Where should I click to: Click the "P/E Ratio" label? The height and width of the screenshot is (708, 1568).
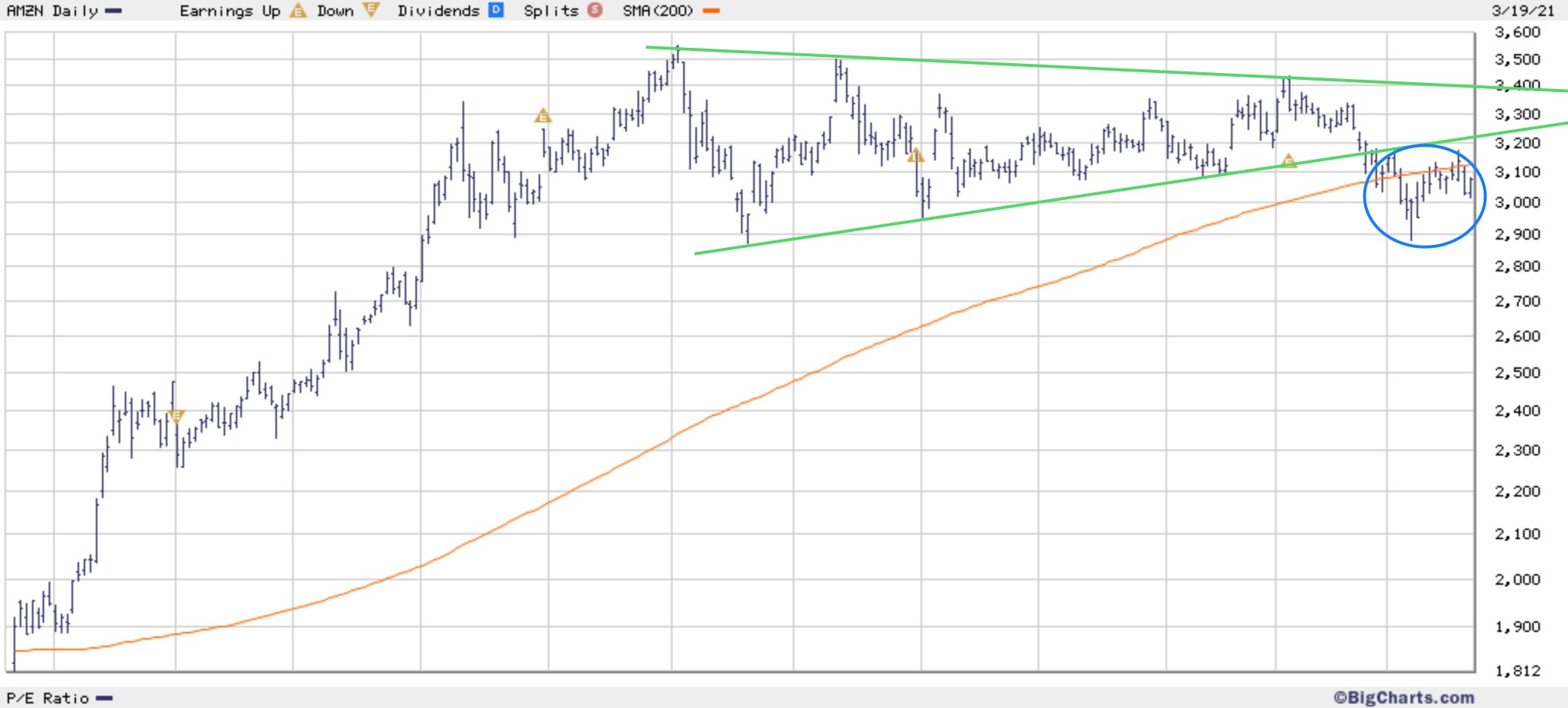48,698
